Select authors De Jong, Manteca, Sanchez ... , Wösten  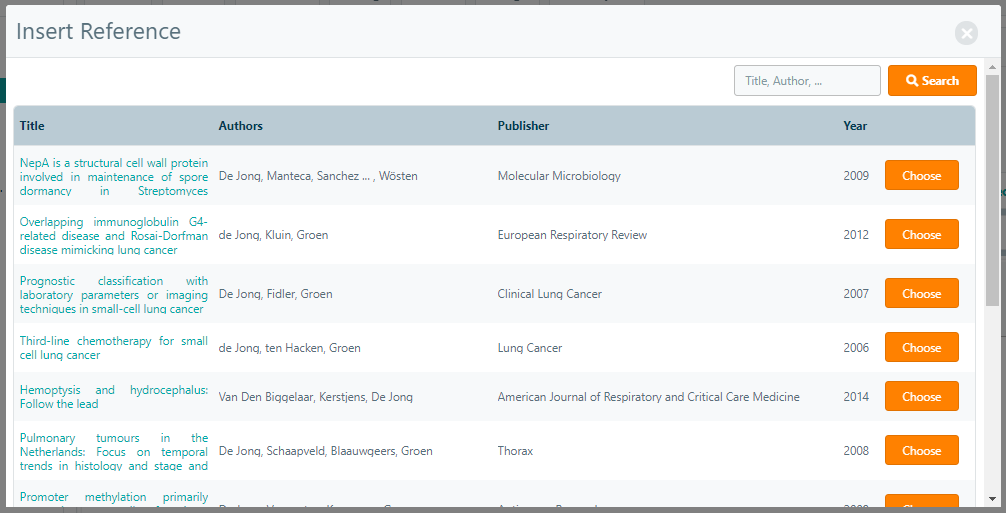pos(318,176)
